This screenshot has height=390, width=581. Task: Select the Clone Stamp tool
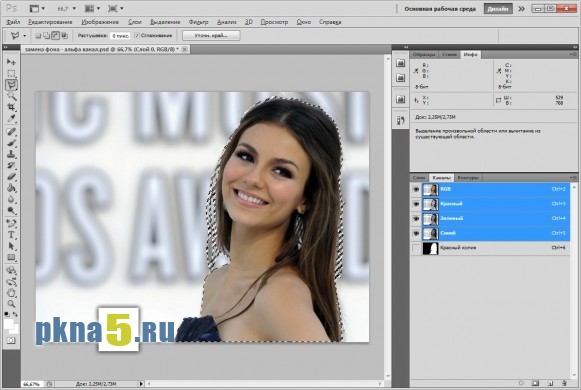click(x=11, y=154)
